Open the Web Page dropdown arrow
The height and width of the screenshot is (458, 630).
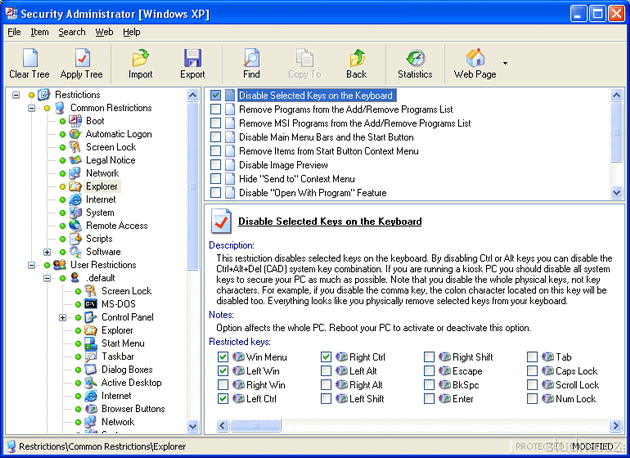505,62
